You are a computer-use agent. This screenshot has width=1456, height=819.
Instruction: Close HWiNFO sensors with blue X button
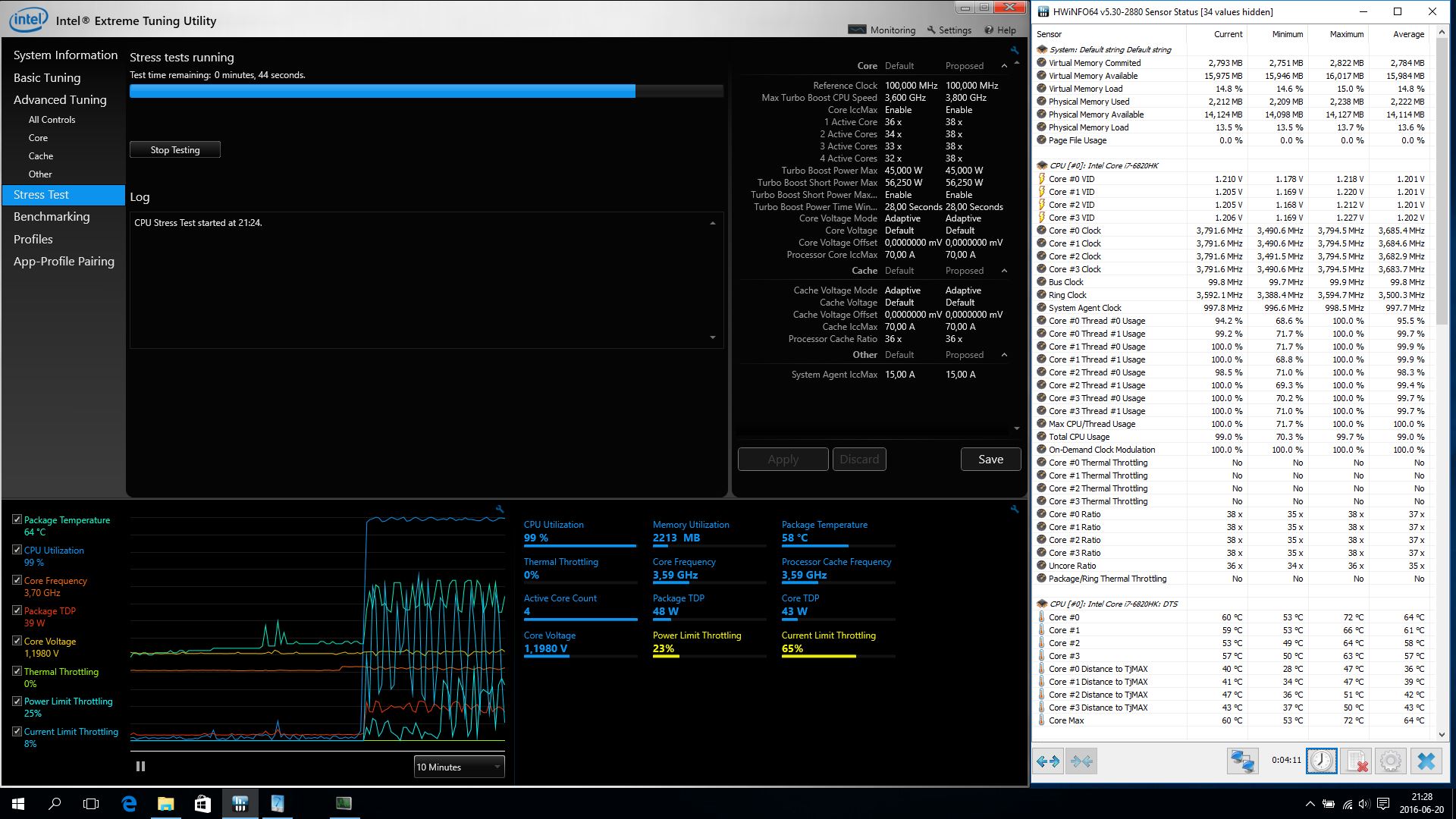[1426, 761]
